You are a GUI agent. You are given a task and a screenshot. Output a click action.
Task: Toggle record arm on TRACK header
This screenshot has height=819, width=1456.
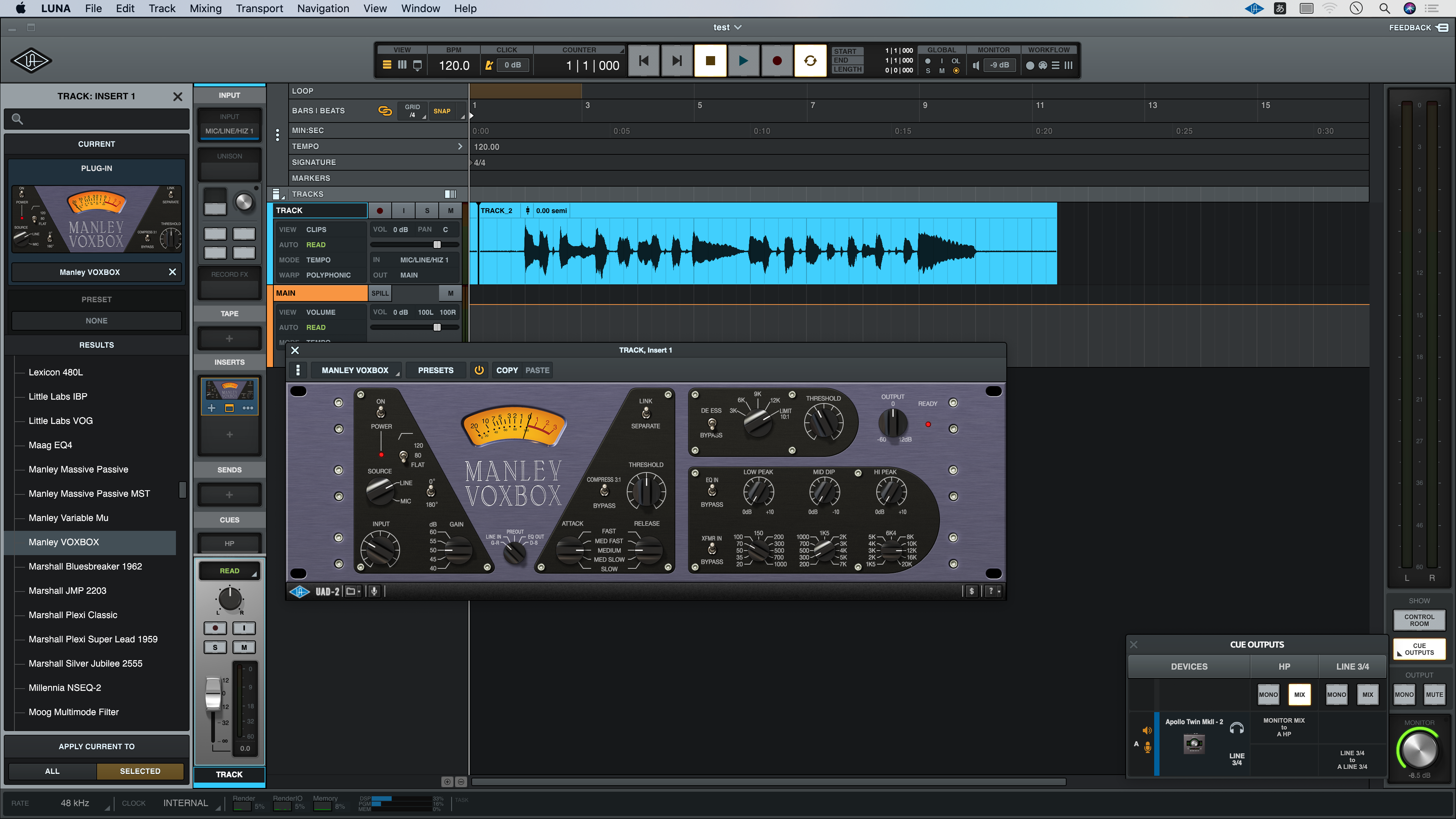coord(380,210)
